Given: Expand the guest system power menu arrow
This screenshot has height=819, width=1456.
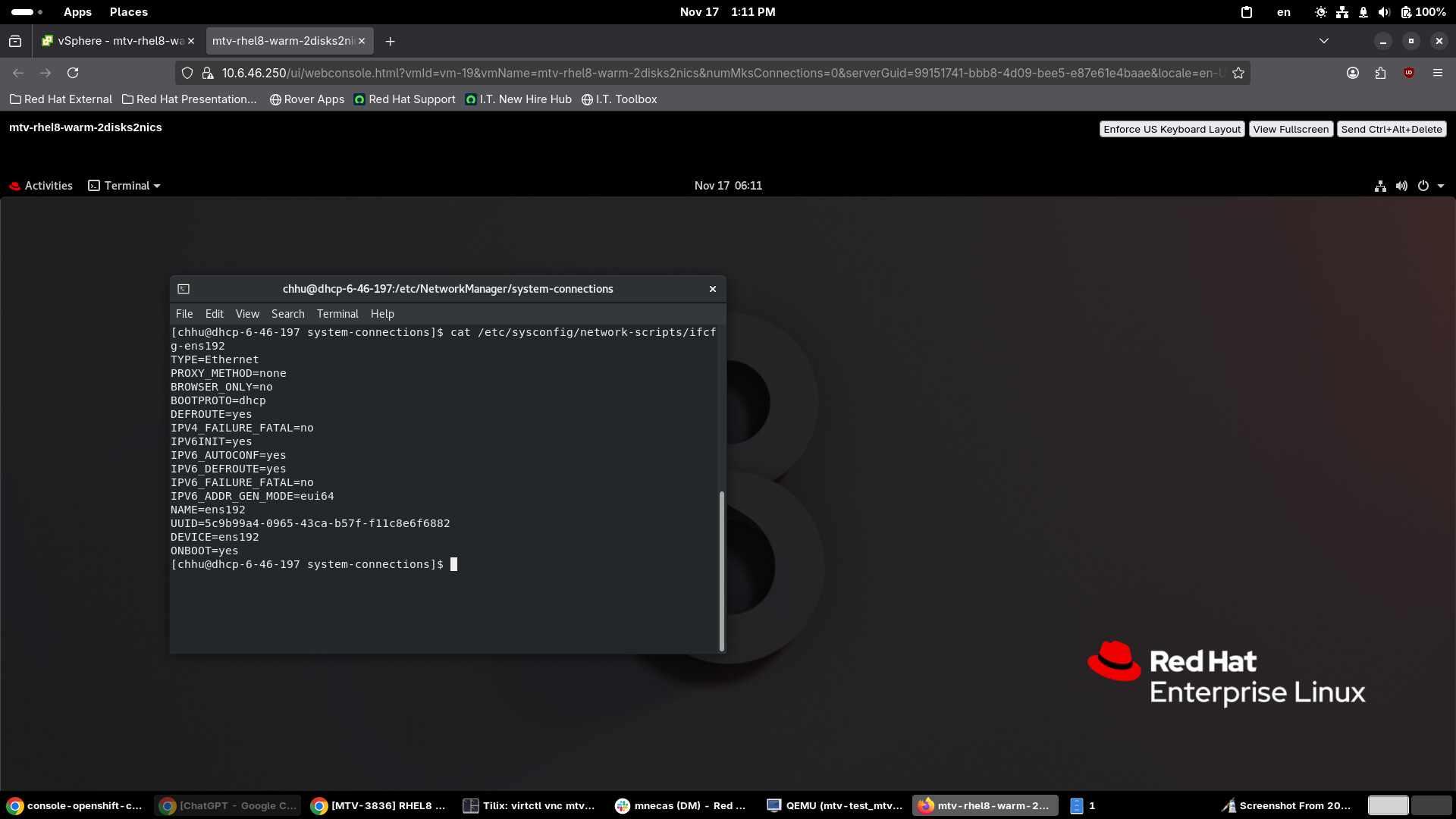Looking at the screenshot, I should click(1441, 186).
